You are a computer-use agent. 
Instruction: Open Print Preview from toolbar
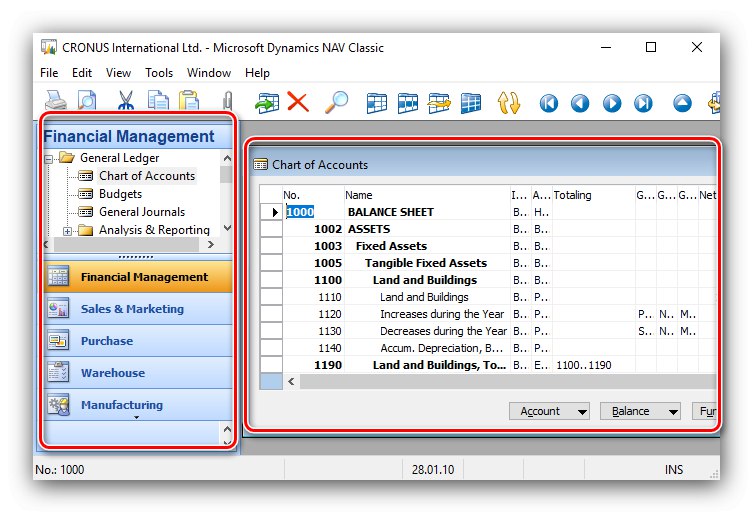click(87, 101)
